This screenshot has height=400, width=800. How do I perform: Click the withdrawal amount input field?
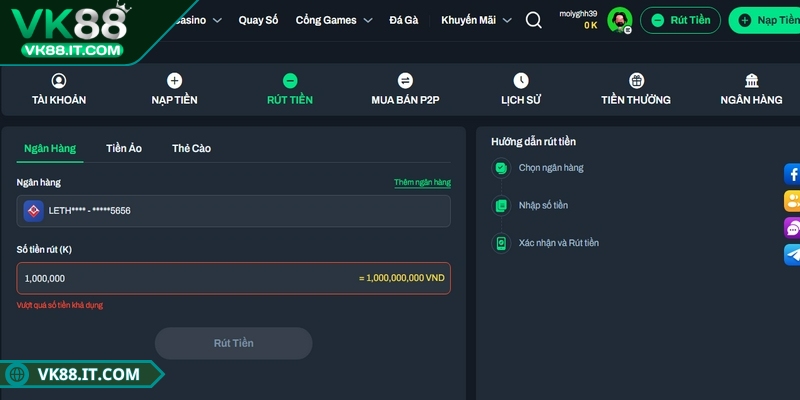[x=234, y=278]
